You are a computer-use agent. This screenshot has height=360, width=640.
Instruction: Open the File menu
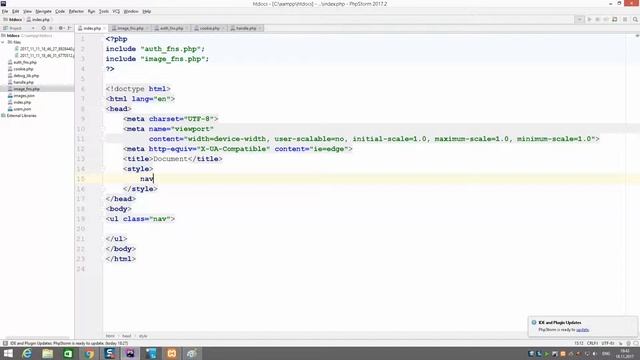5,11
